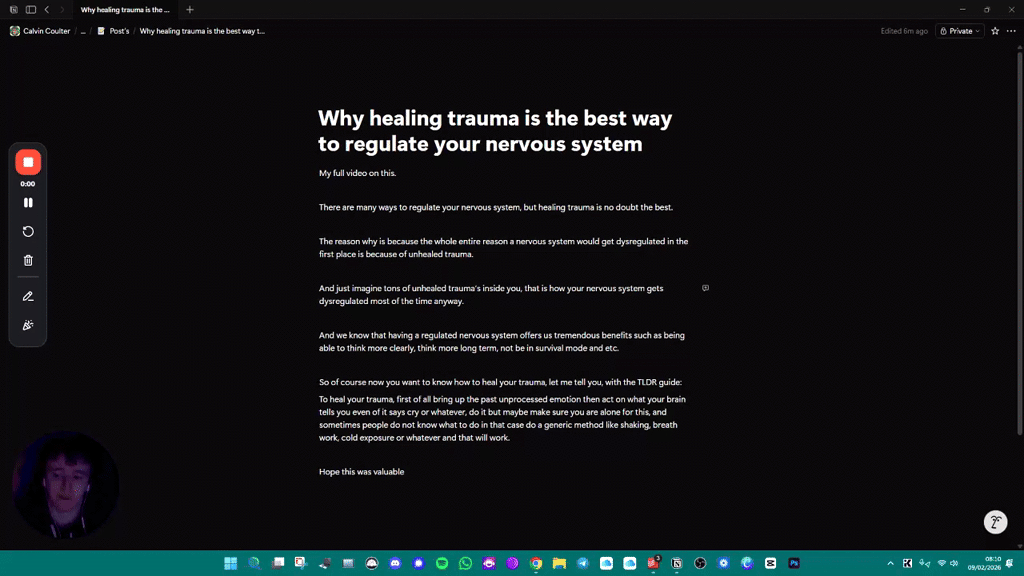Click the webcam preview bubble
1024x576 pixels.
[x=64, y=484]
